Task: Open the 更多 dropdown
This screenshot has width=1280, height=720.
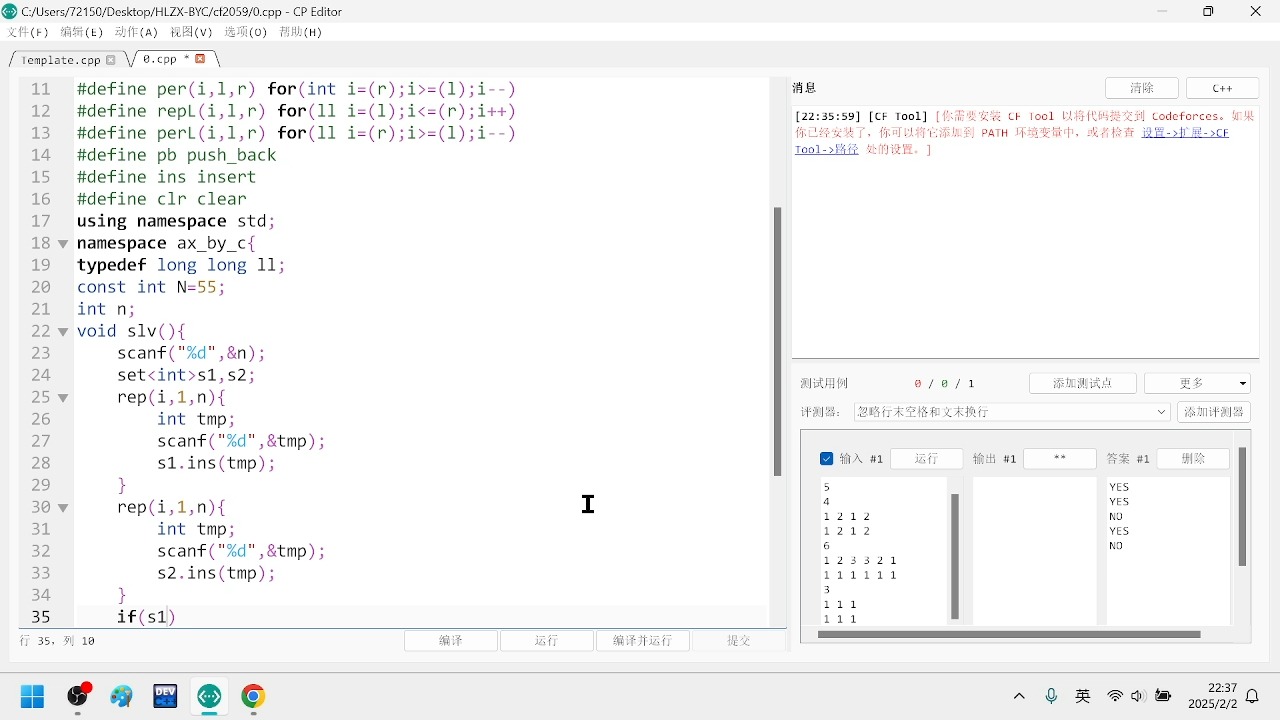Action: (x=1197, y=383)
